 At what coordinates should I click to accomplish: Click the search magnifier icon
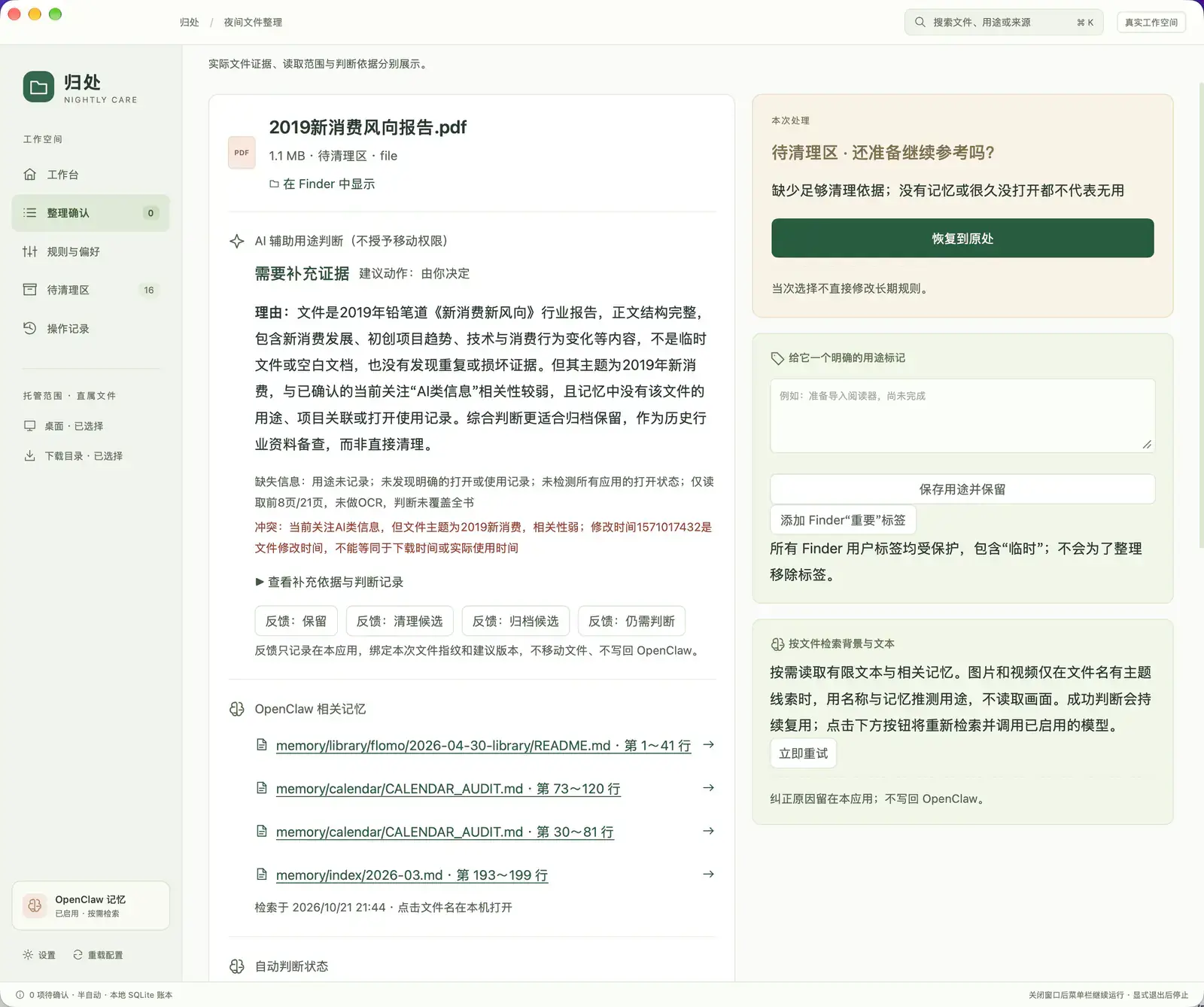click(x=920, y=23)
